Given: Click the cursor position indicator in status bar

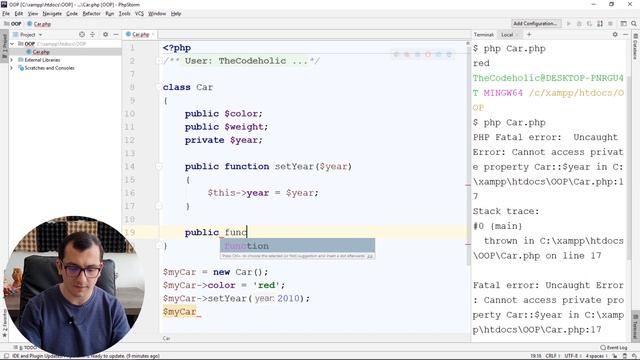Looking at the screenshot, I should [536, 356].
